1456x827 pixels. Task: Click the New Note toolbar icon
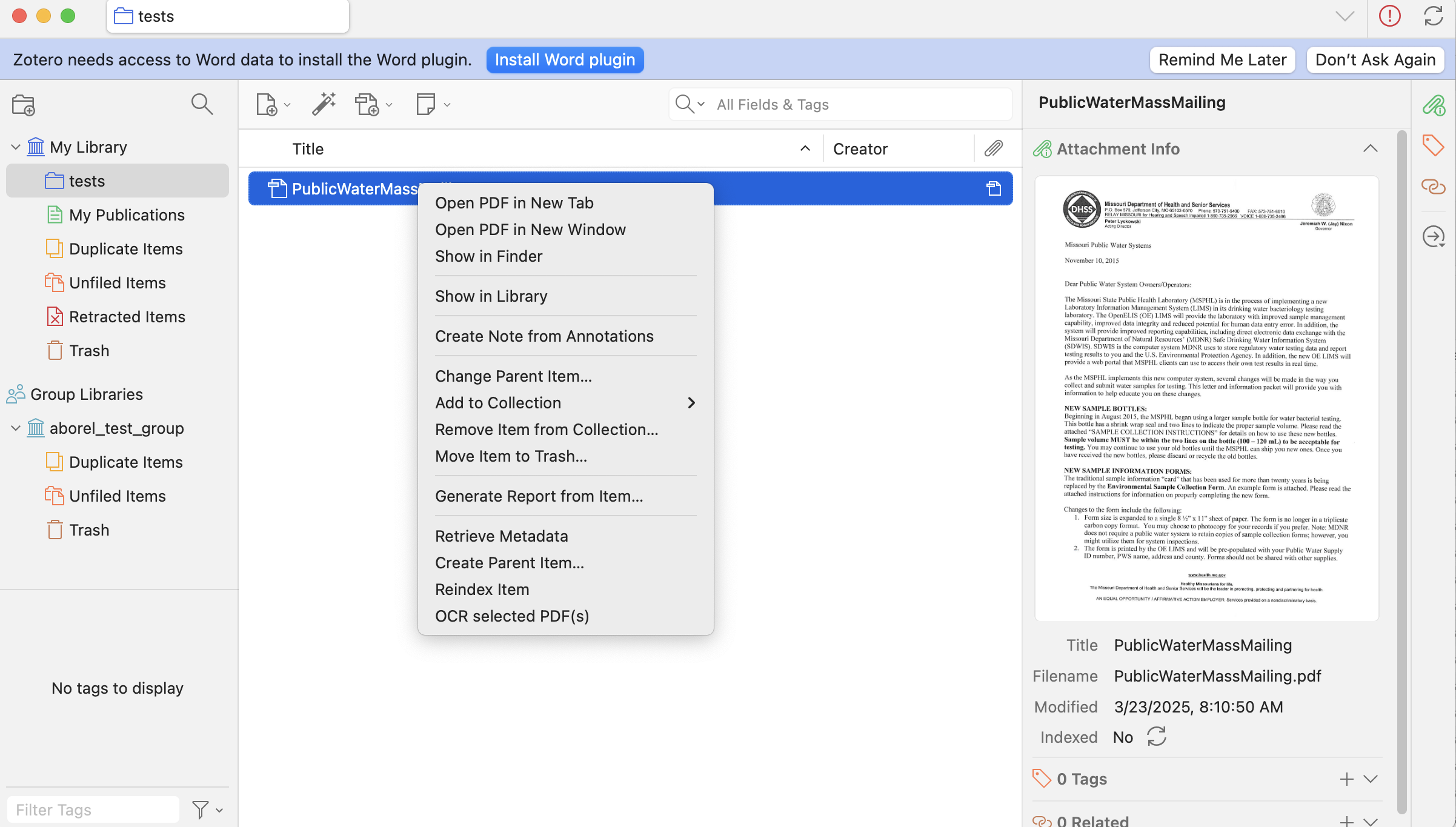pos(427,104)
